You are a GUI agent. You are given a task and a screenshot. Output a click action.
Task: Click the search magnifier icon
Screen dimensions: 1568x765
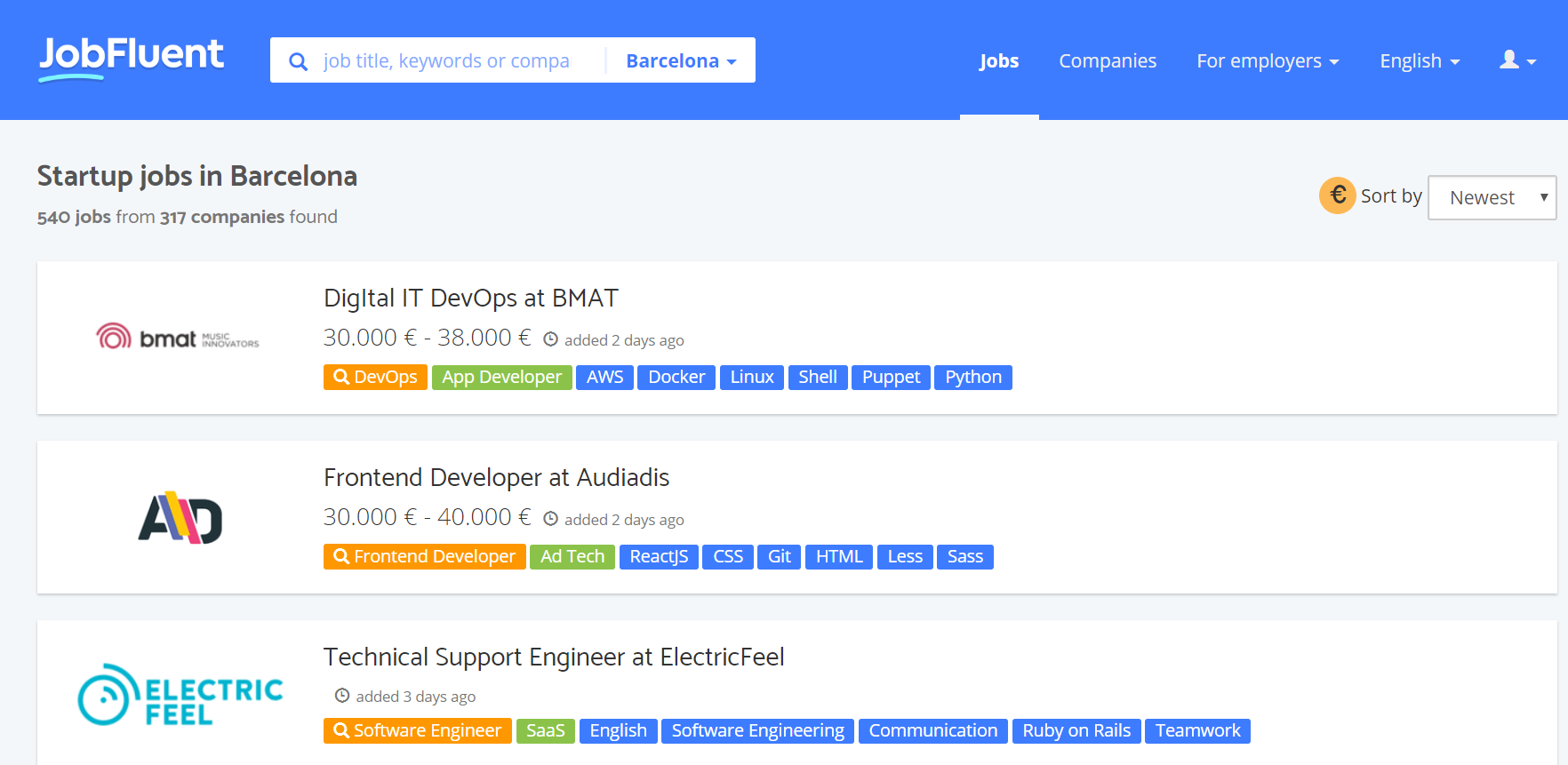299,61
